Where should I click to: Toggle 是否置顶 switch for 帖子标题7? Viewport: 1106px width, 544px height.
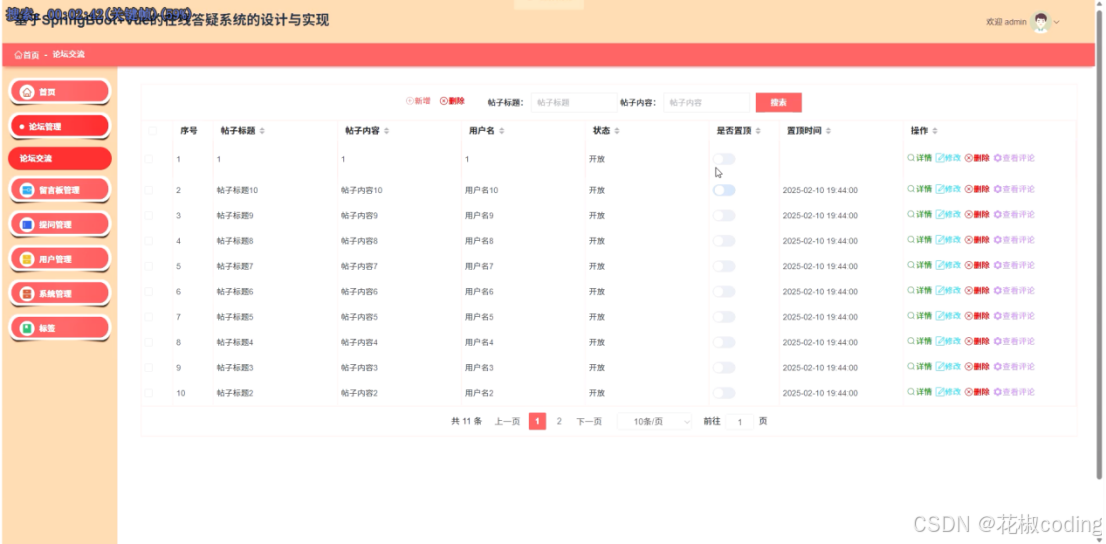724,266
